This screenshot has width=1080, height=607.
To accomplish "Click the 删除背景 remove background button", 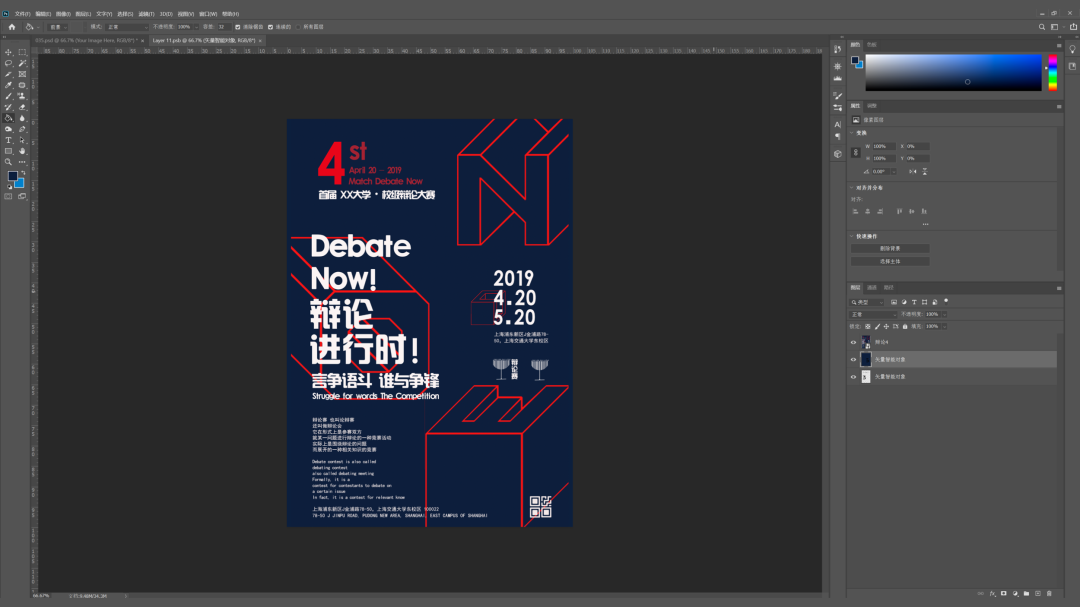I will [890, 248].
